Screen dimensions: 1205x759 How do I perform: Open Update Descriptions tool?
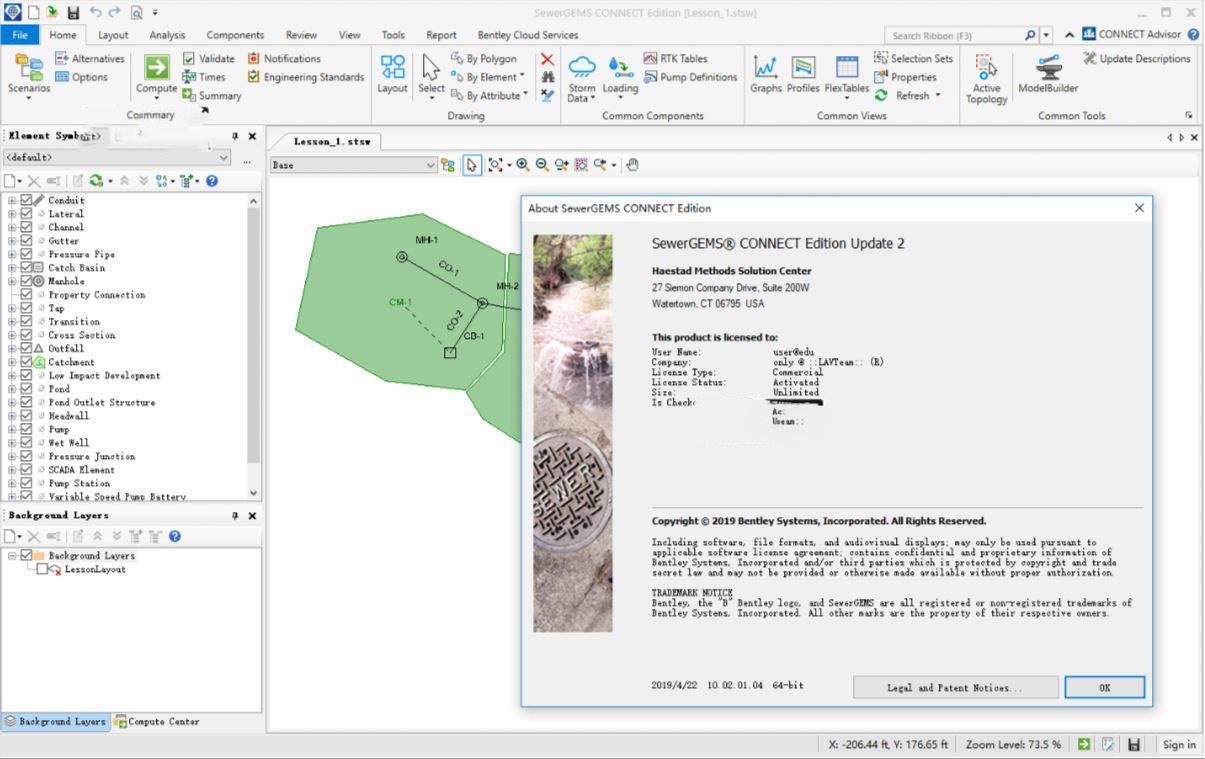pyautogui.click(x=1137, y=58)
